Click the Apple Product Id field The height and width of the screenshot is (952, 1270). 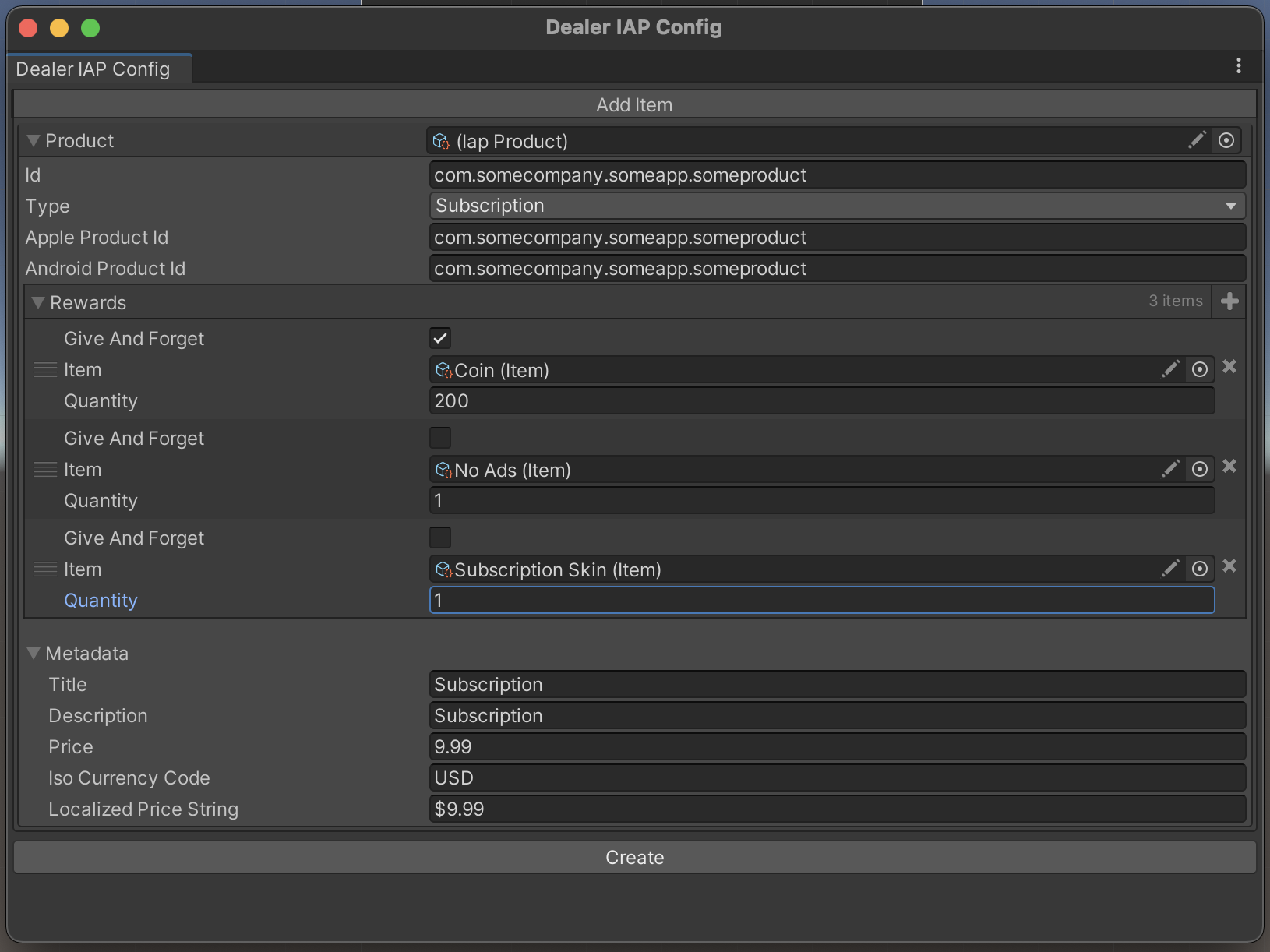[x=837, y=237]
